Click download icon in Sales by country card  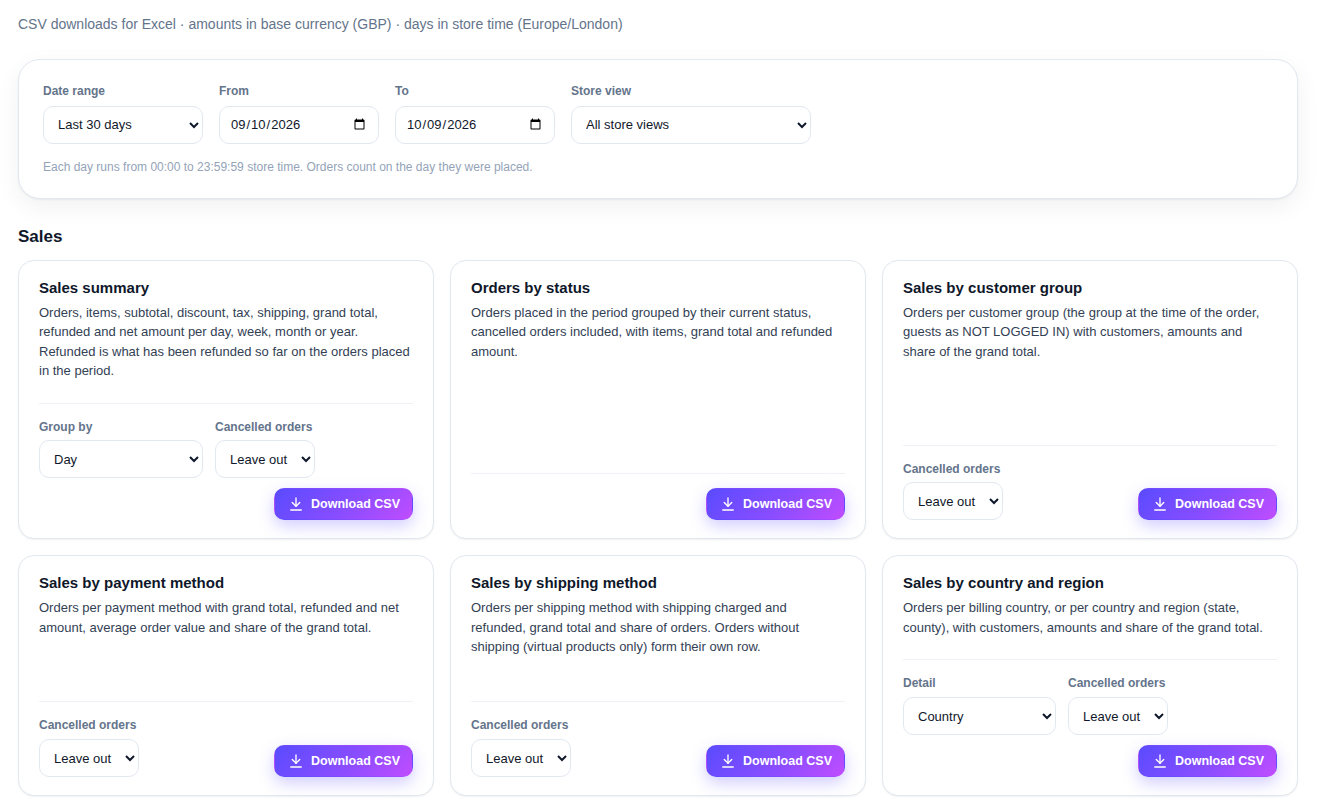tap(1160, 761)
